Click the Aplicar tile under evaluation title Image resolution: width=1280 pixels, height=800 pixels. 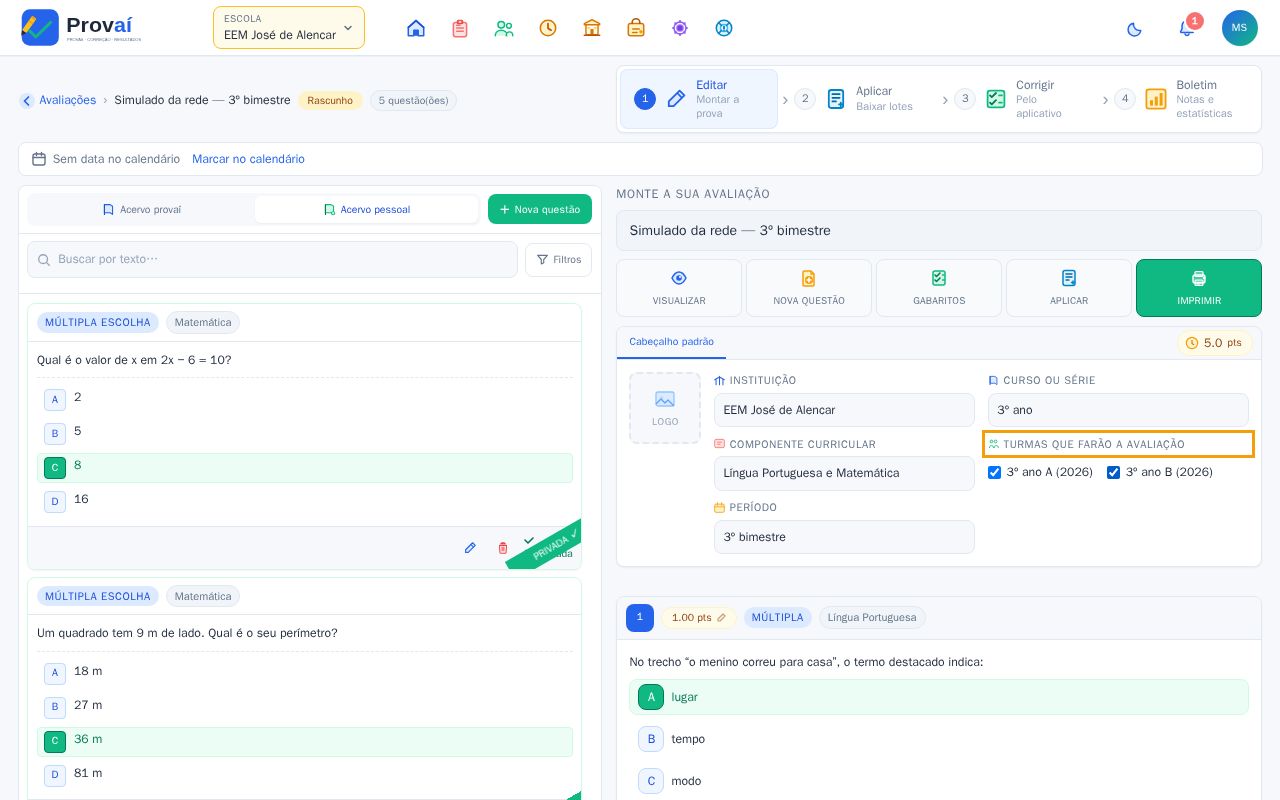(1069, 288)
